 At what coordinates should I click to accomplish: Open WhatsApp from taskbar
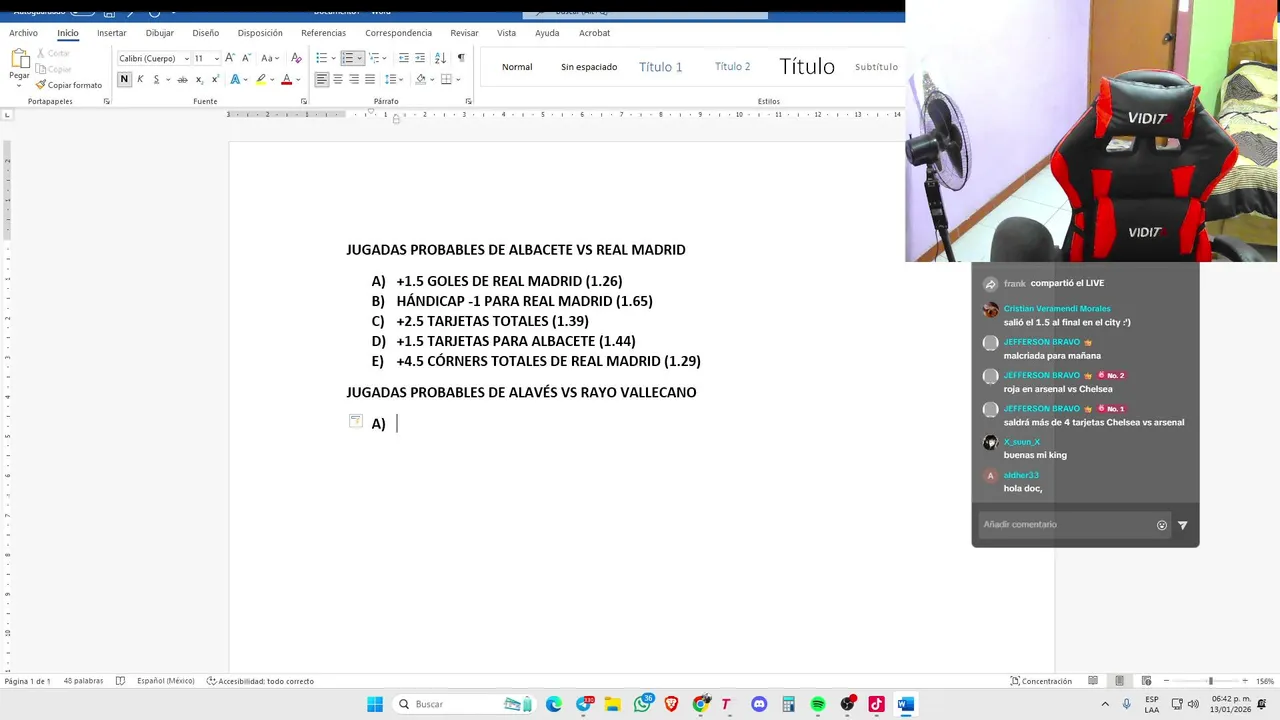point(642,704)
